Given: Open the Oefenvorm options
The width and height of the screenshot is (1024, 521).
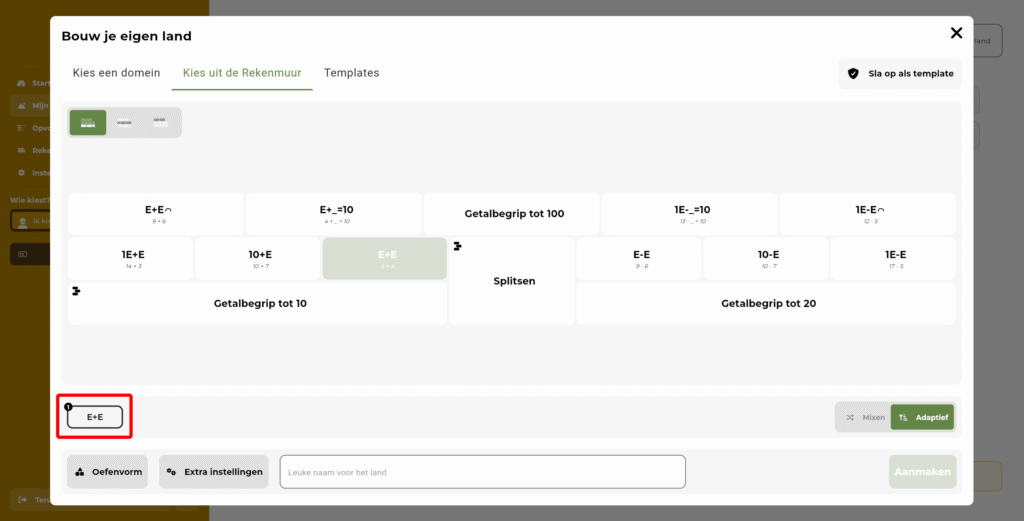Looking at the screenshot, I should [107, 472].
